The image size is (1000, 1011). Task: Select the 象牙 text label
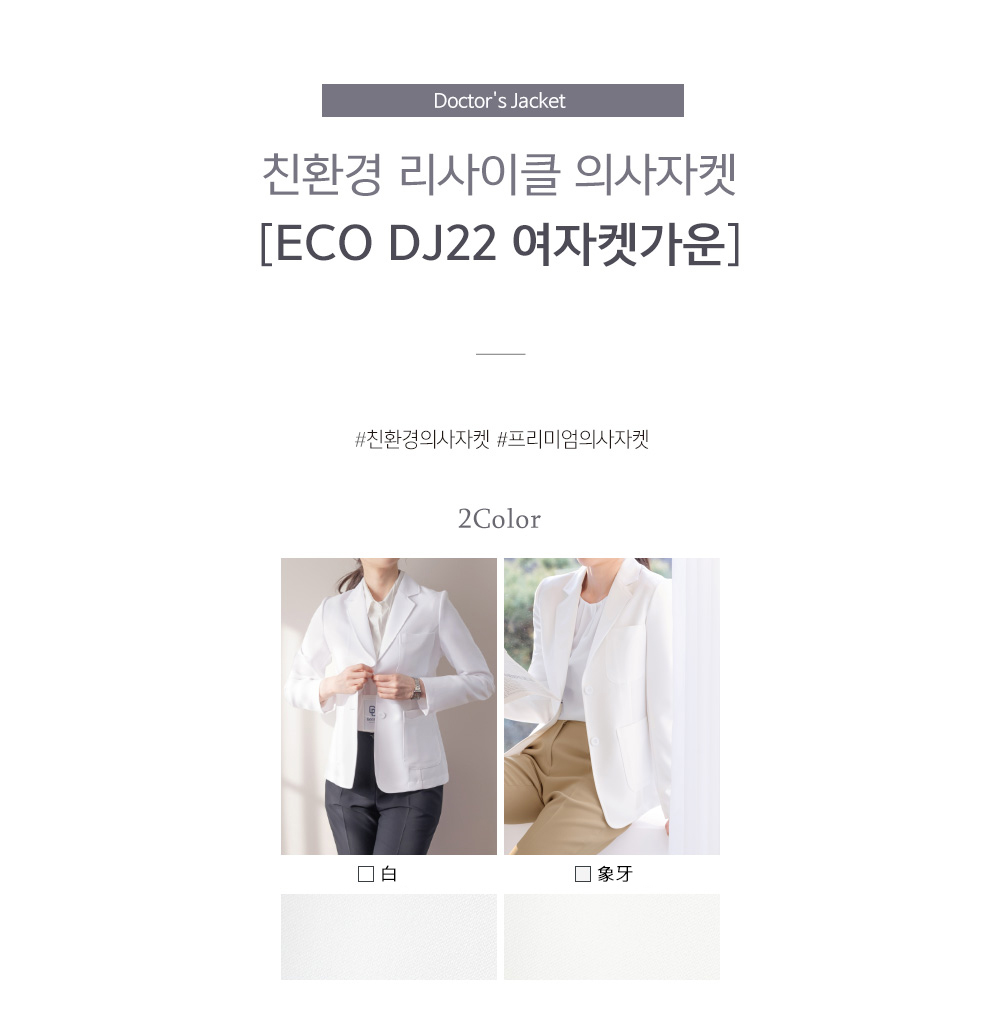click(x=615, y=874)
